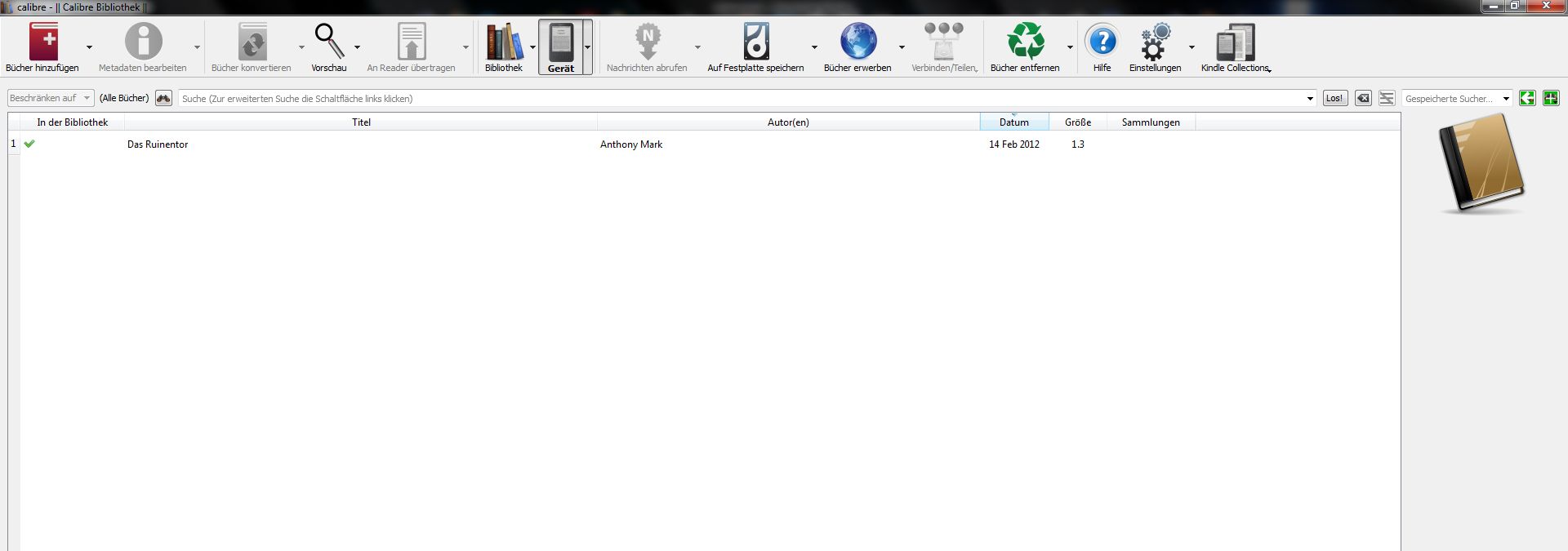Open Hilfe question mark icon
The image size is (1568, 551).
[x=1102, y=41]
